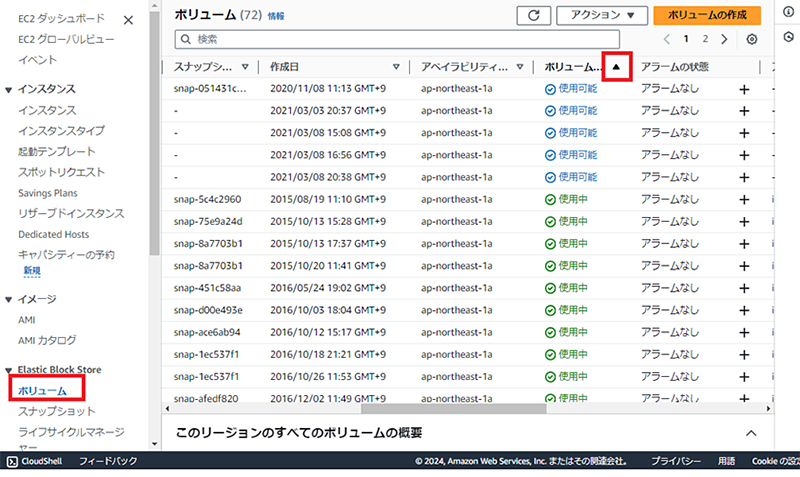The height and width of the screenshot is (477, 800).
Task: Select the ボリューム item in the sidebar
Action: [x=42, y=391]
